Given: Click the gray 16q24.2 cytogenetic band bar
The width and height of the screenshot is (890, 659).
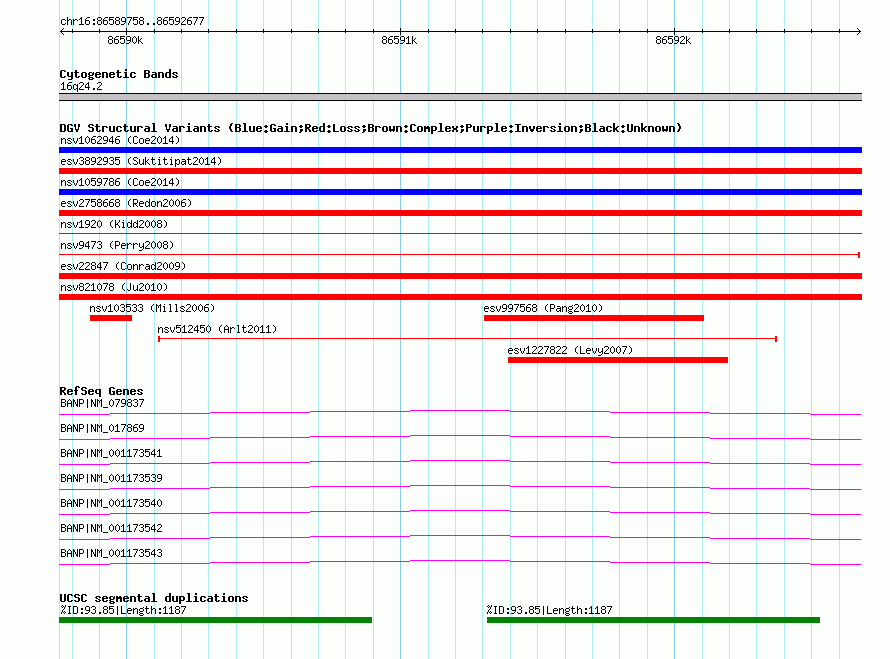Looking at the screenshot, I should pyautogui.click(x=460, y=97).
